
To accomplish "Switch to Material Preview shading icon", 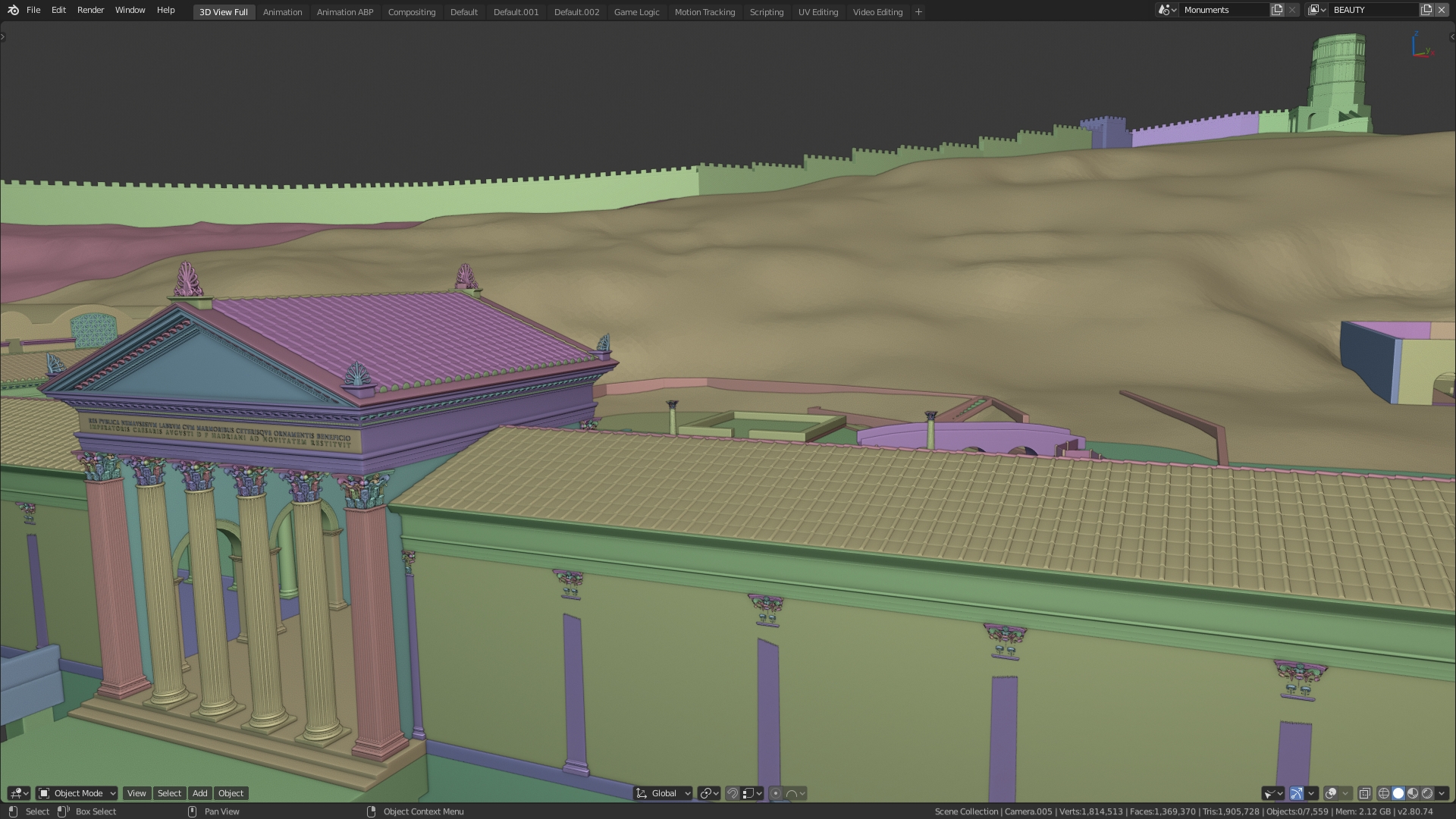I will coord(1413,793).
